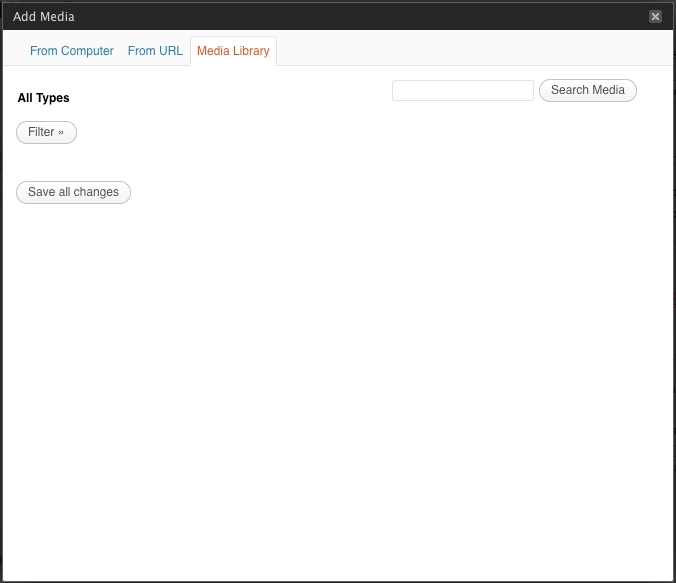Open the From URL tab
The height and width of the screenshot is (583, 676).
point(155,51)
